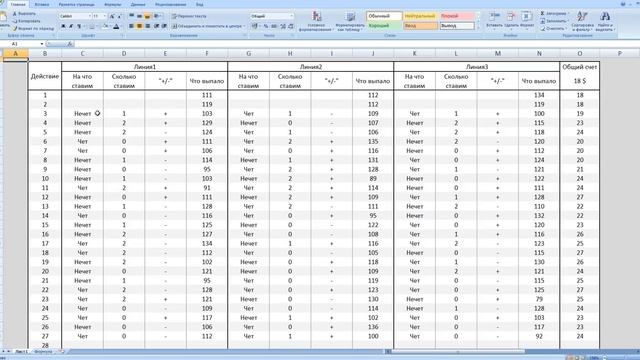Apply the Нейтральный cell style
This screenshot has height=360, width=640.
pos(420,16)
